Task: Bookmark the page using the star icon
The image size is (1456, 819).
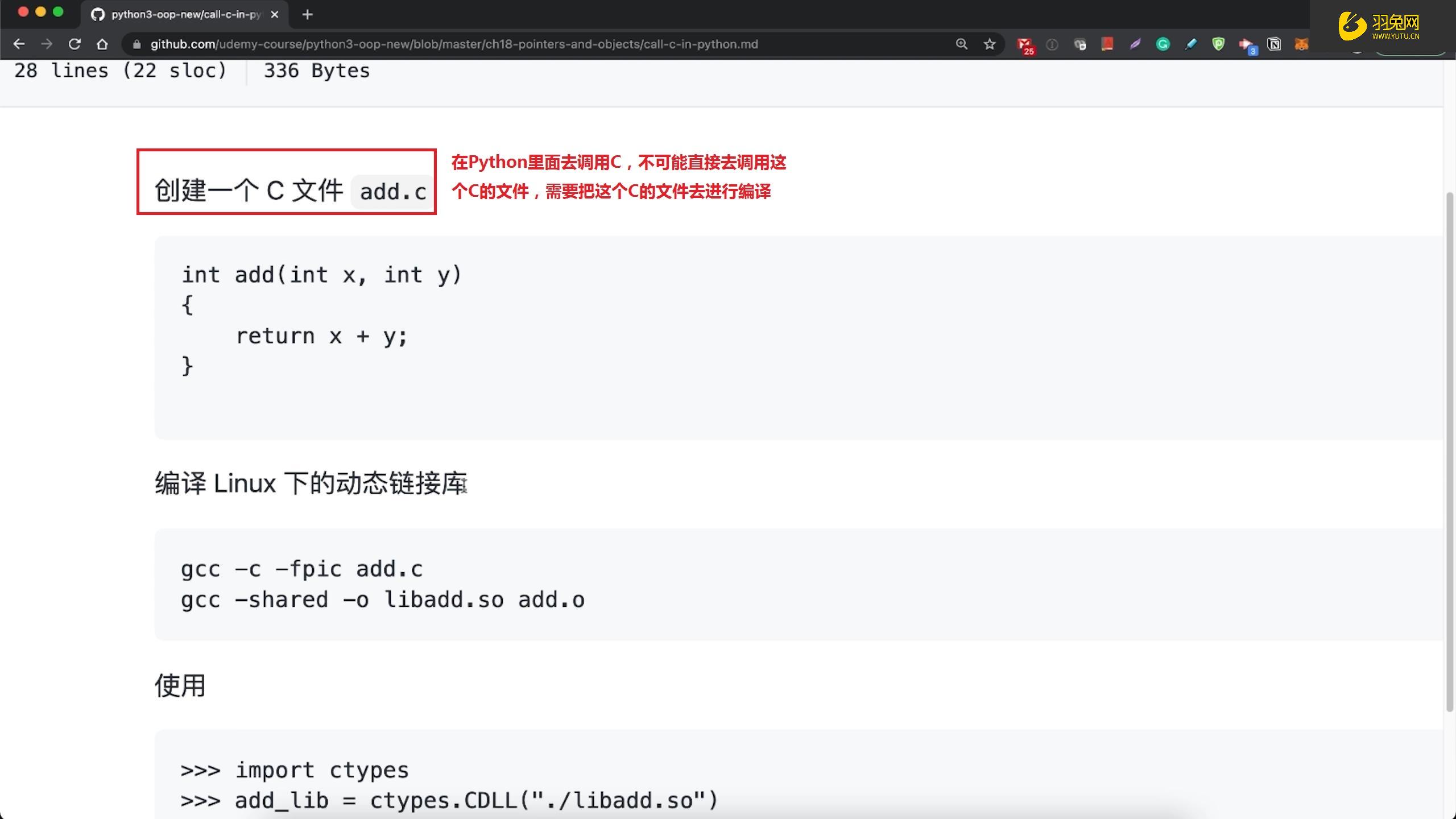Action: [989, 44]
